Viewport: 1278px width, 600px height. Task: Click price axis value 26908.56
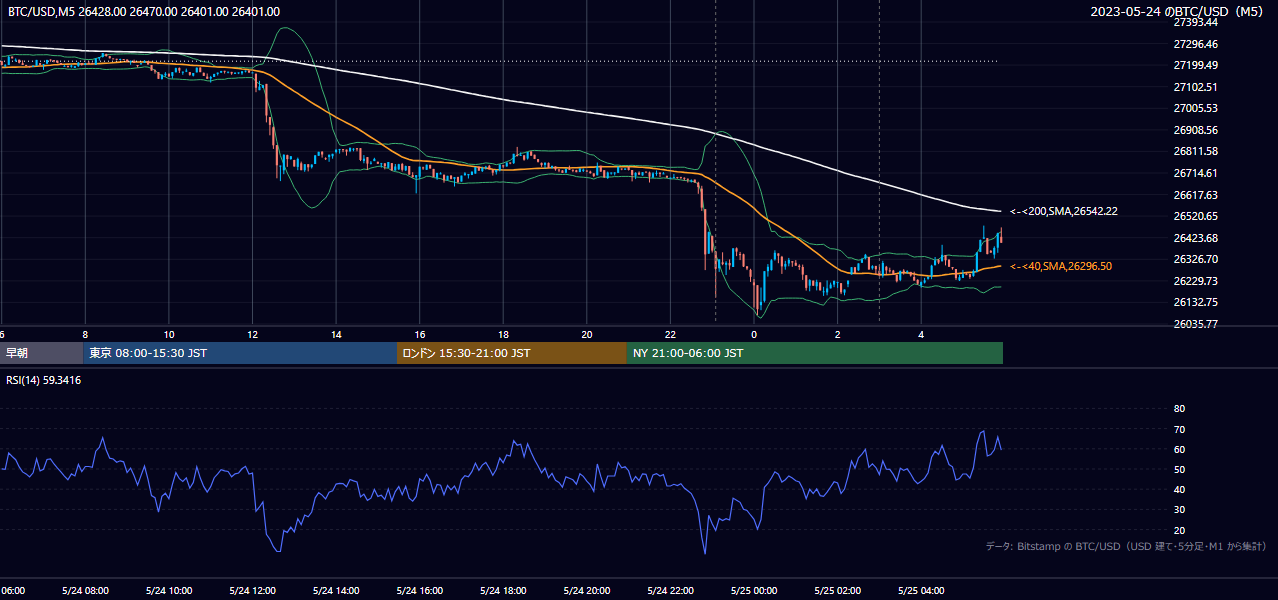tap(1195, 130)
